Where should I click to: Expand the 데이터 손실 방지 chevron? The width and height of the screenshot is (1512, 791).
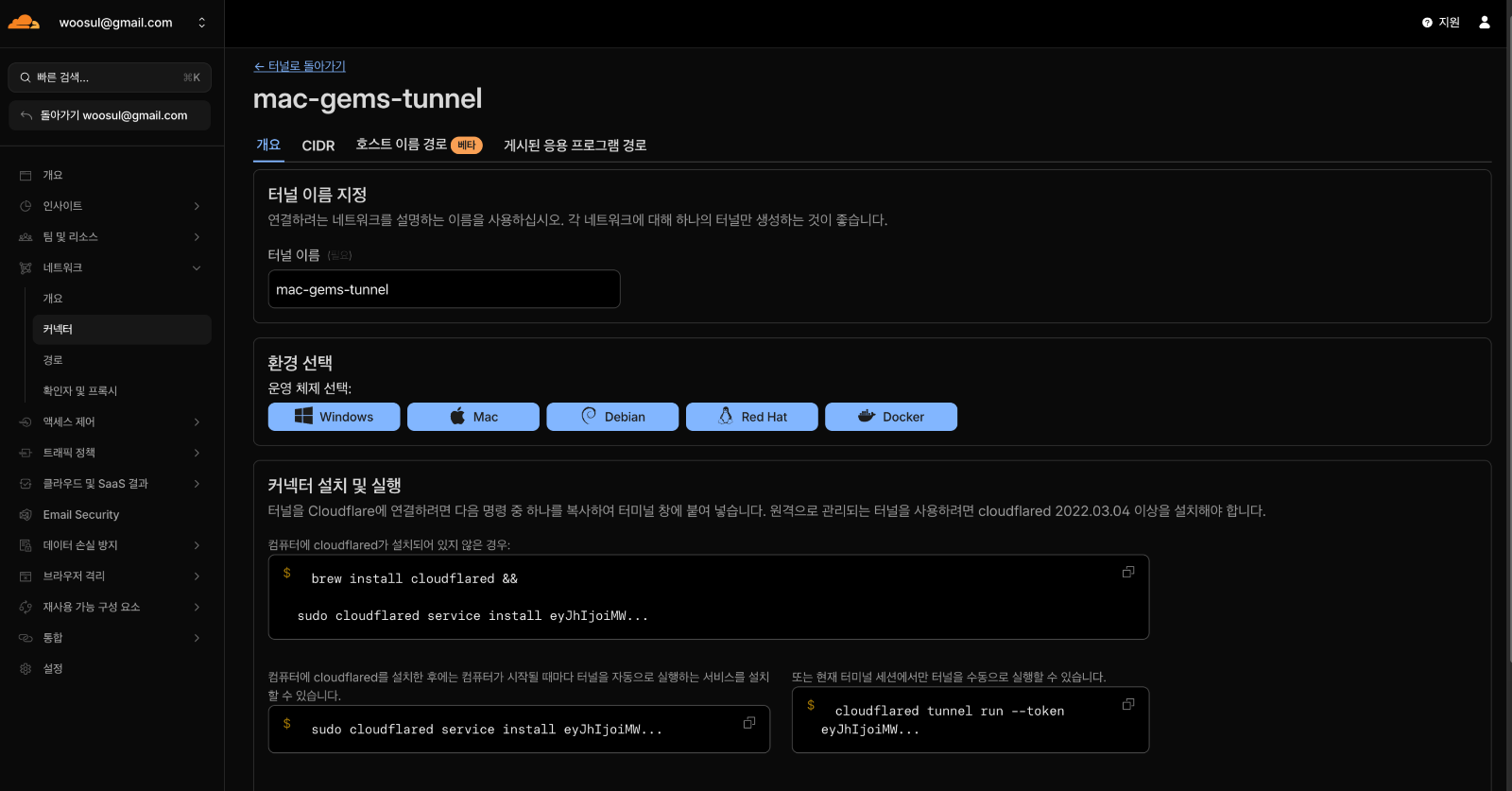[x=197, y=545]
